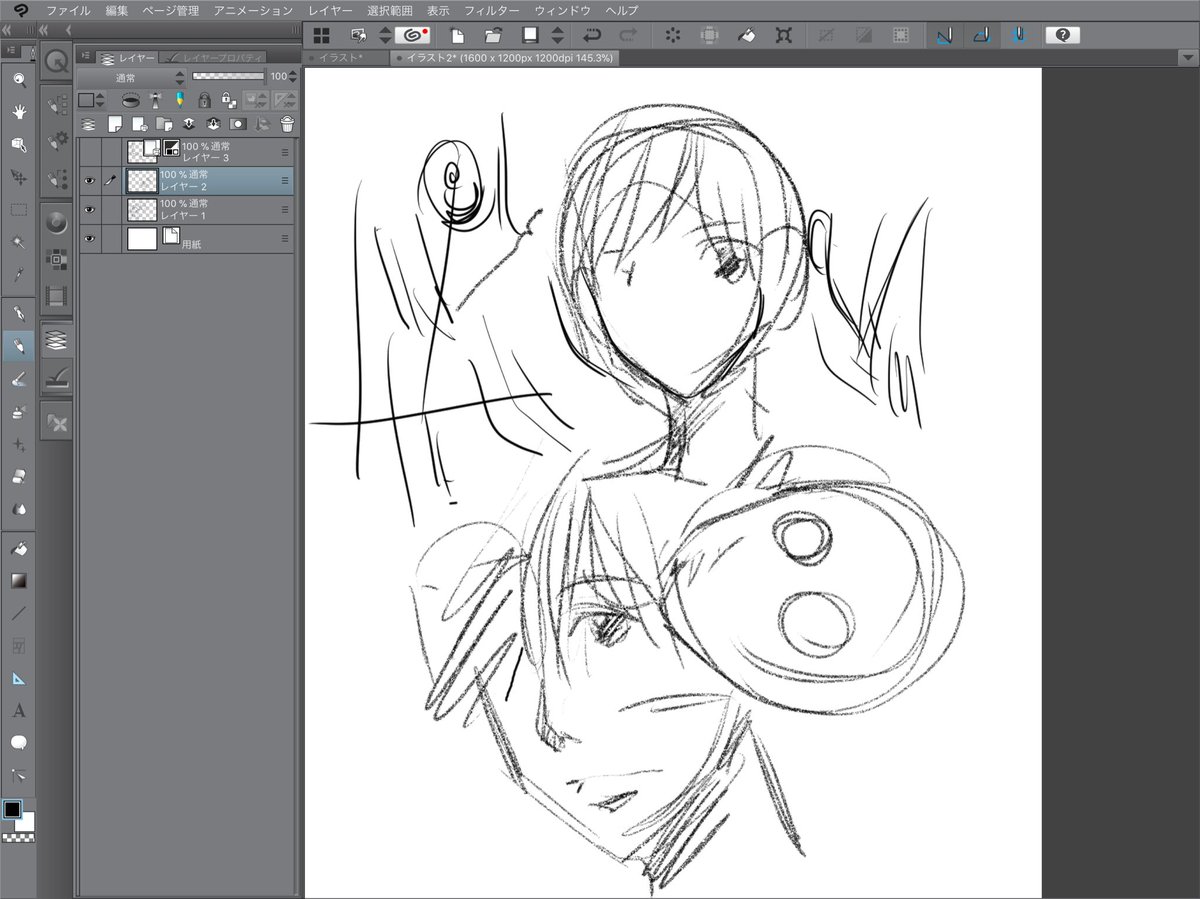Select the Auto select magic wand tool
Viewport: 1200px width, 899px height.
(18, 242)
